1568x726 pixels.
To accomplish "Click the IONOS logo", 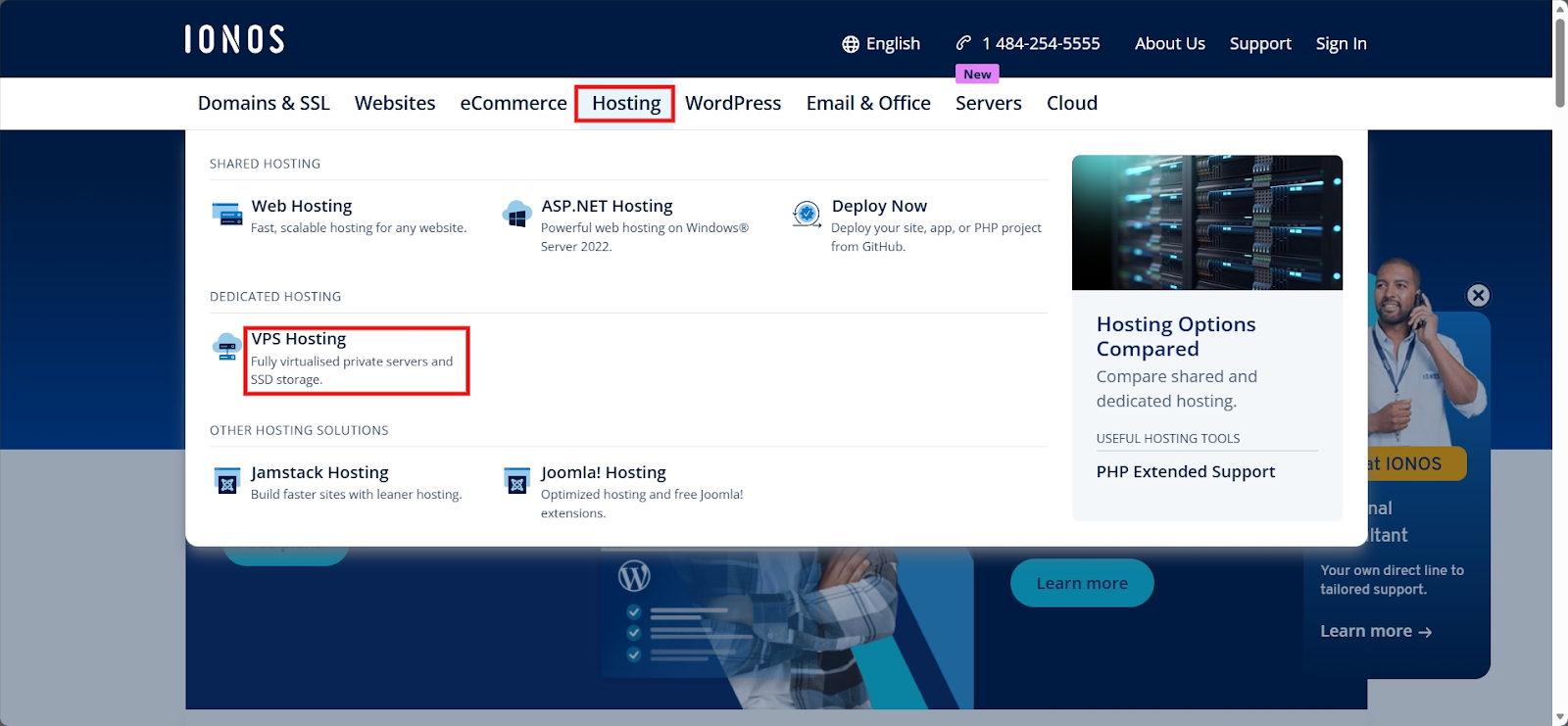I will click(234, 39).
